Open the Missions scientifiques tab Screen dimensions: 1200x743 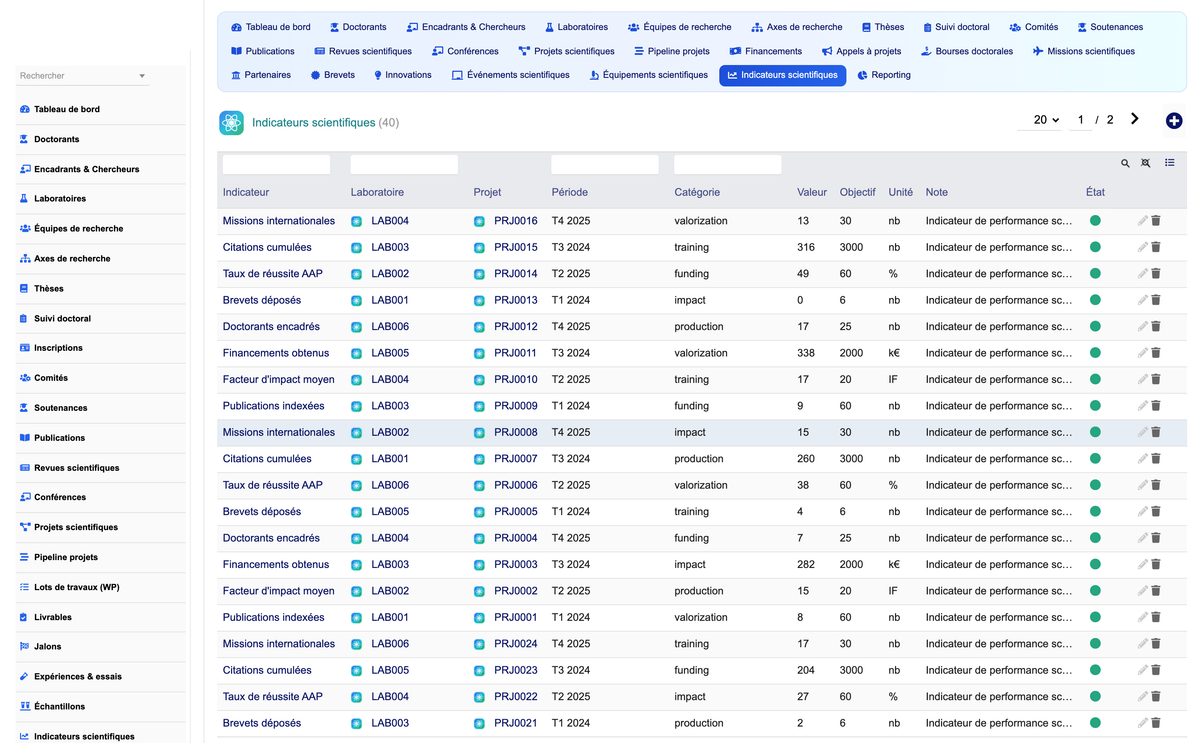coord(1084,51)
